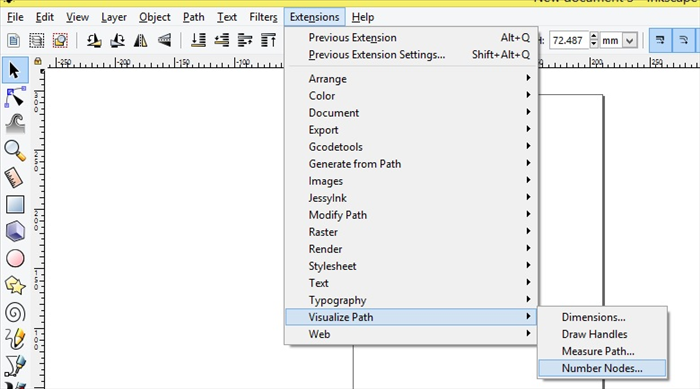Open the Help menu
700x389 pixels.
(362, 17)
